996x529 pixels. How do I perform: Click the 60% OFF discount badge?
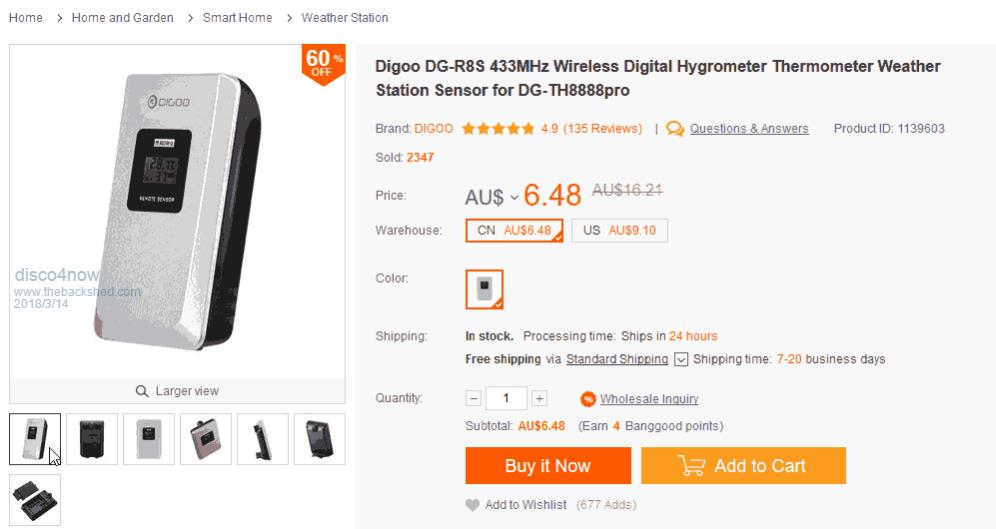point(323,64)
